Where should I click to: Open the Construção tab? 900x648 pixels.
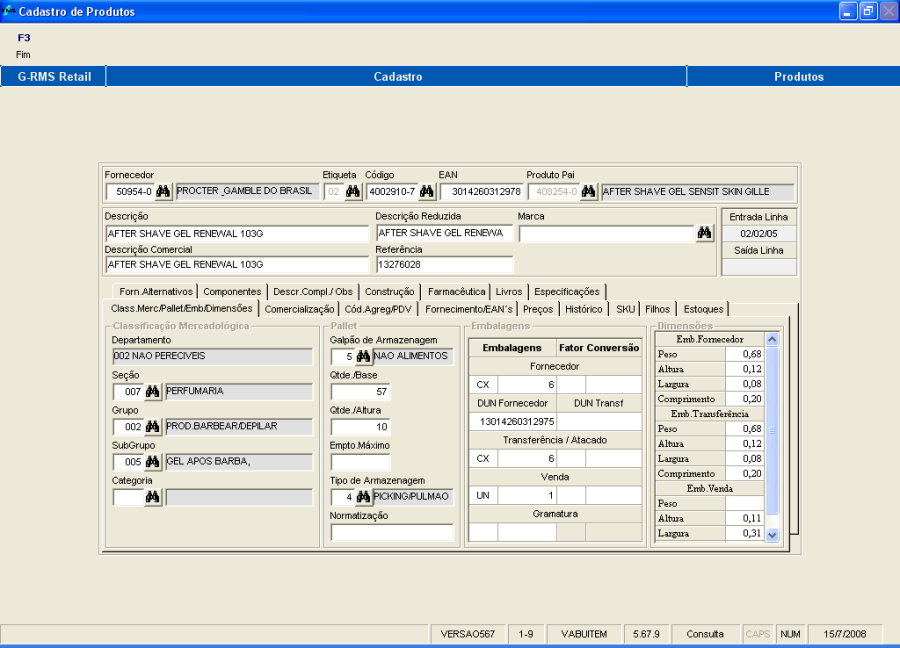pos(390,292)
